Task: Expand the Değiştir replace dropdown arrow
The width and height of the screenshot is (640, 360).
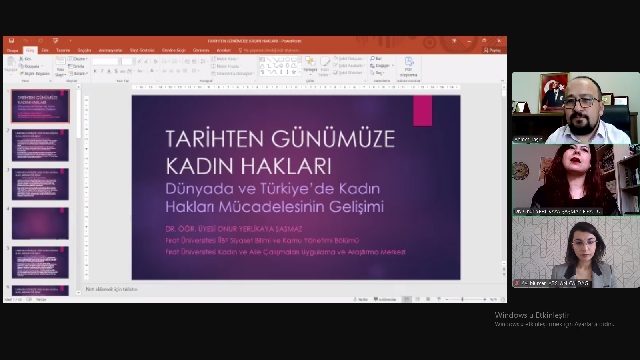Action: click(393, 66)
